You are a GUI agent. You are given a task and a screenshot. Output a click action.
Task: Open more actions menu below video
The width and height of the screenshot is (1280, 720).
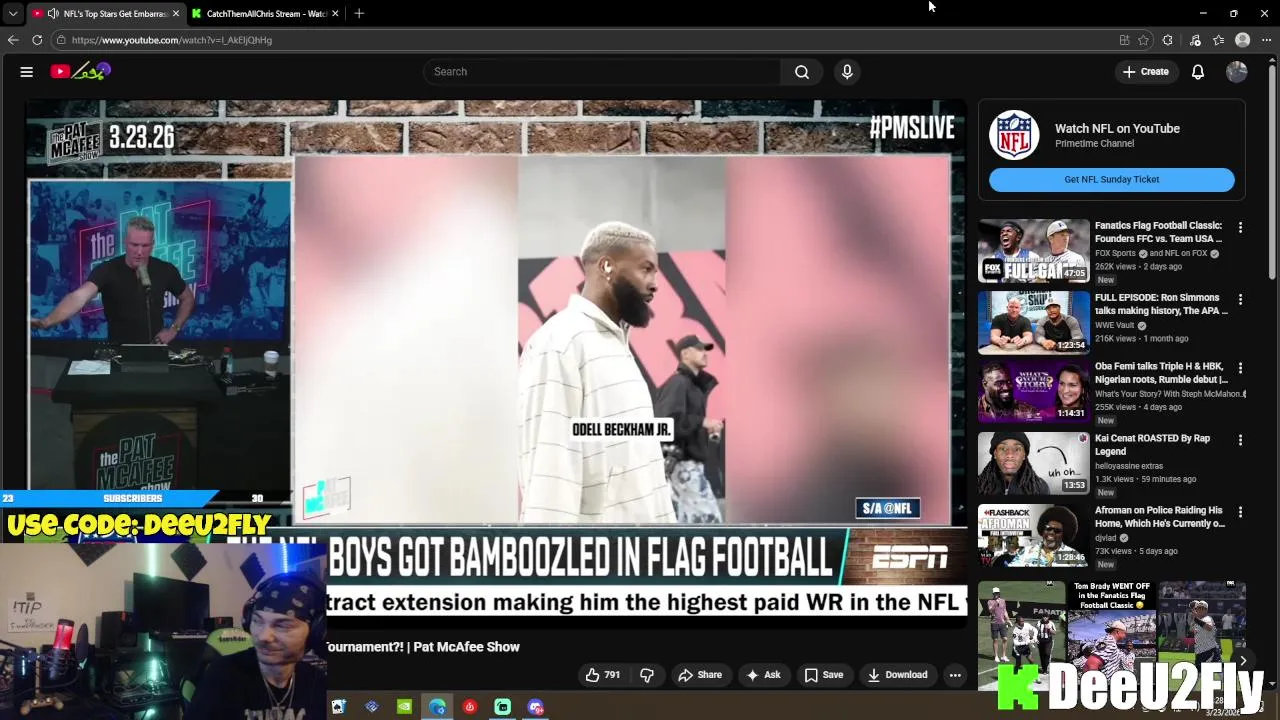[955, 675]
